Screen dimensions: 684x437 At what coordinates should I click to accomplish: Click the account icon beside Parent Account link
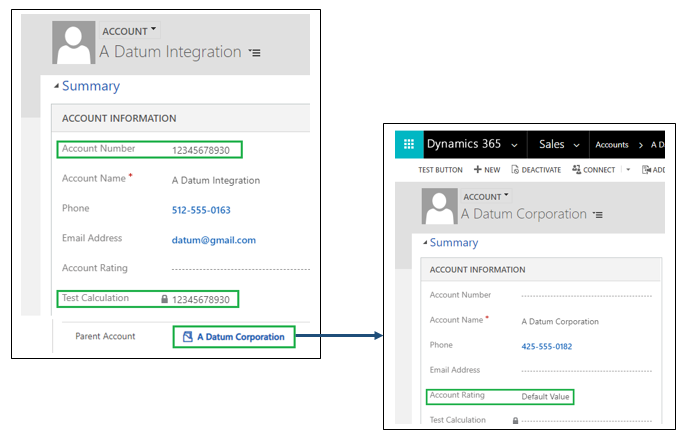188,337
